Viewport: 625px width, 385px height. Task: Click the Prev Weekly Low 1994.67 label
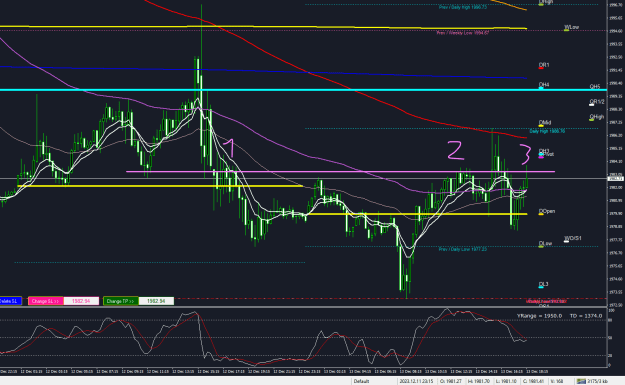pos(462,33)
